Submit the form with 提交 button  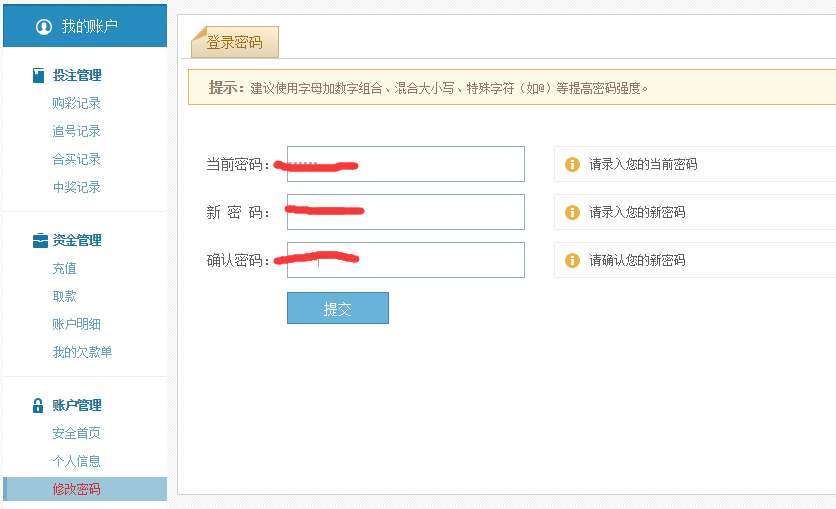click(337, 308)
